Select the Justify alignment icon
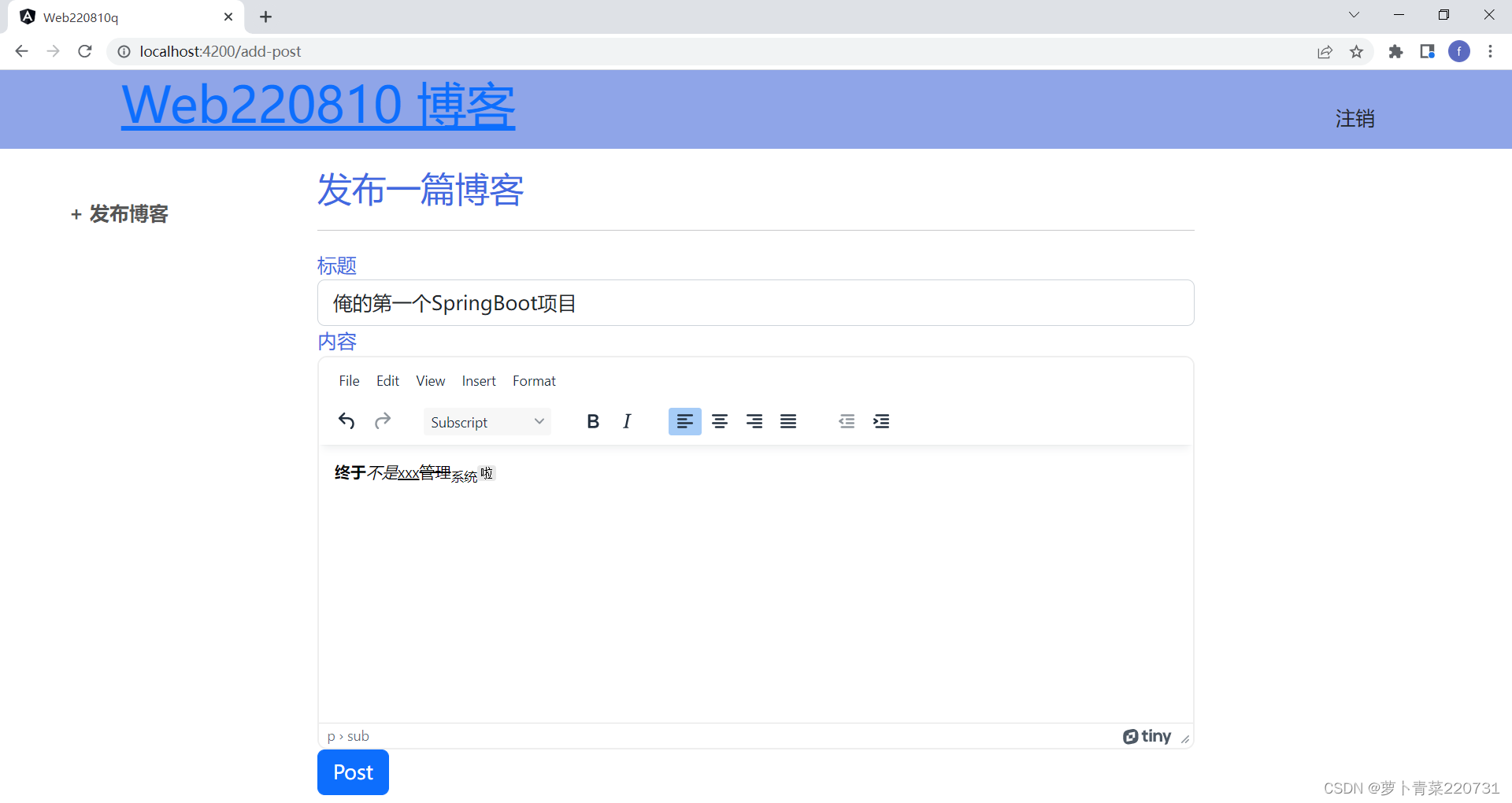 (x=787, y=421)
